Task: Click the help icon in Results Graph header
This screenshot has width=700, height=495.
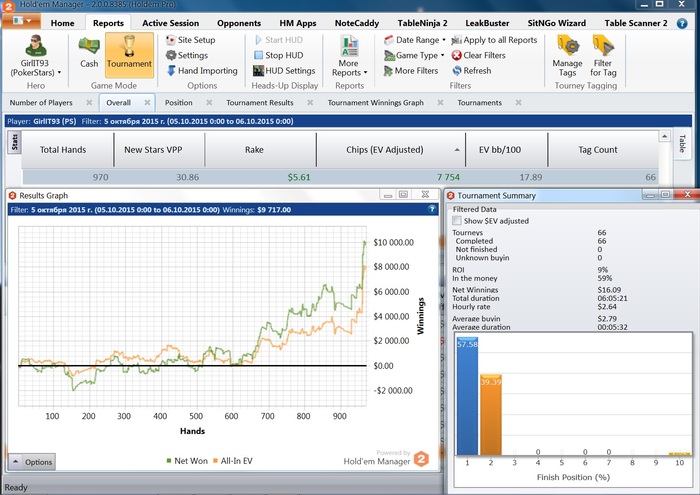Action: point(432,209)
